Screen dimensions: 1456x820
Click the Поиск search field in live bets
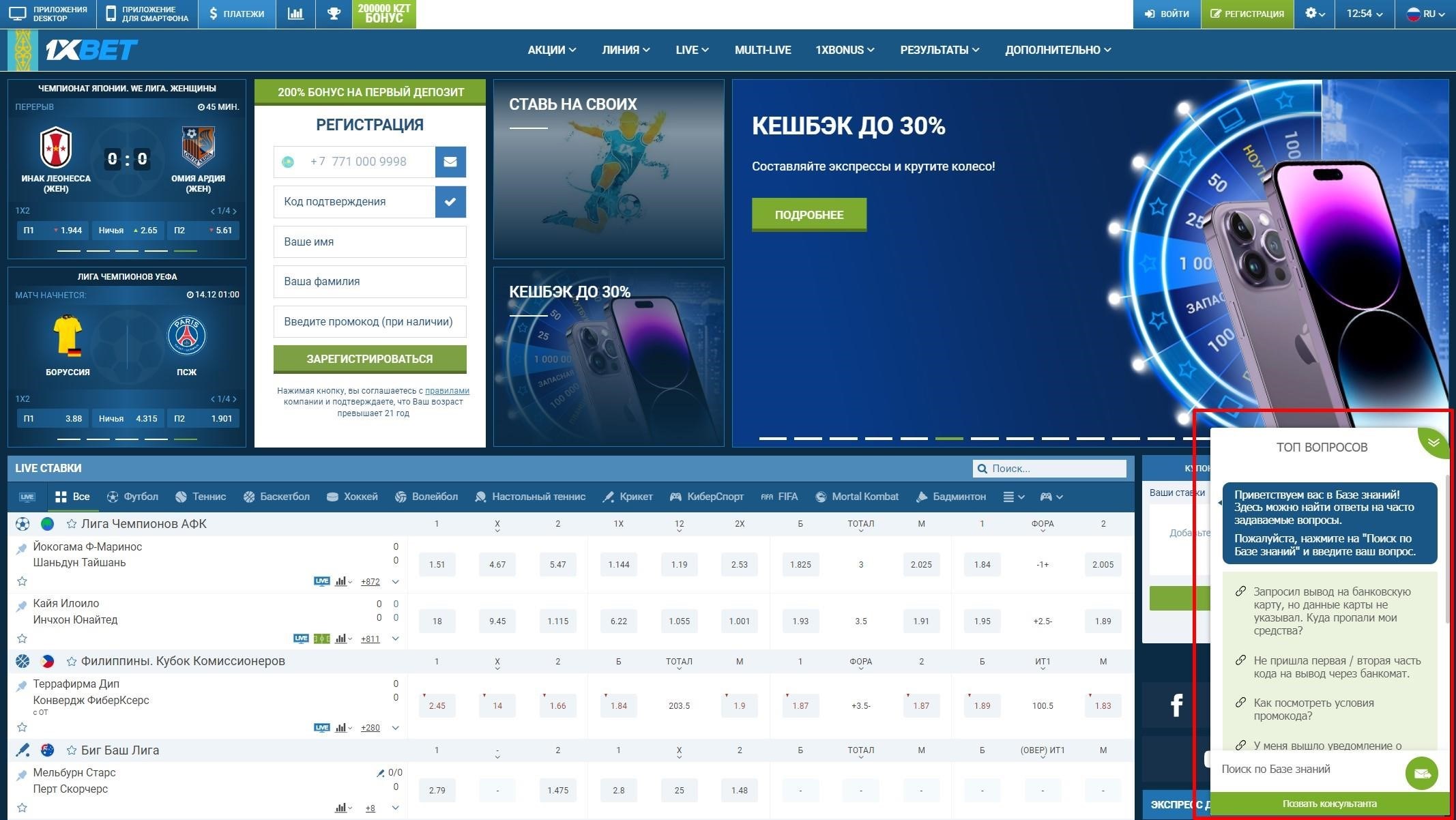pyautogui.click(x=1049, y=469)
